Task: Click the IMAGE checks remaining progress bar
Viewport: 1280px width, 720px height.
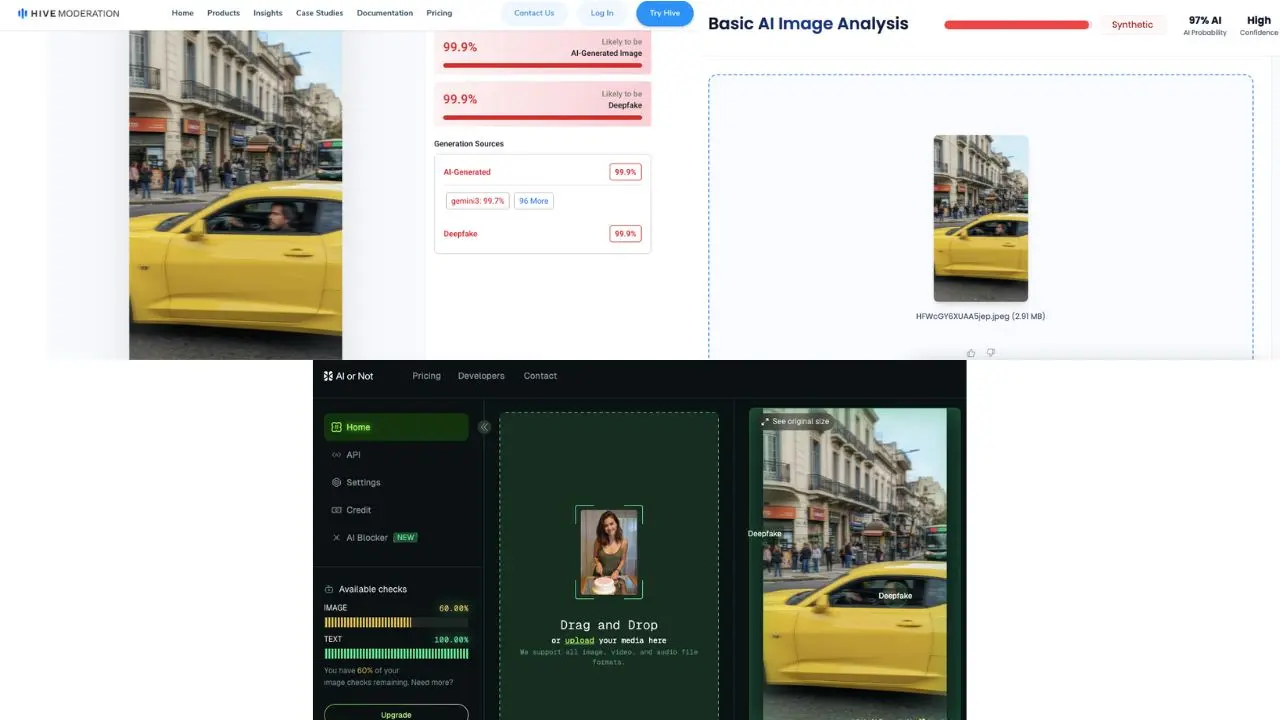Action: 368,622
